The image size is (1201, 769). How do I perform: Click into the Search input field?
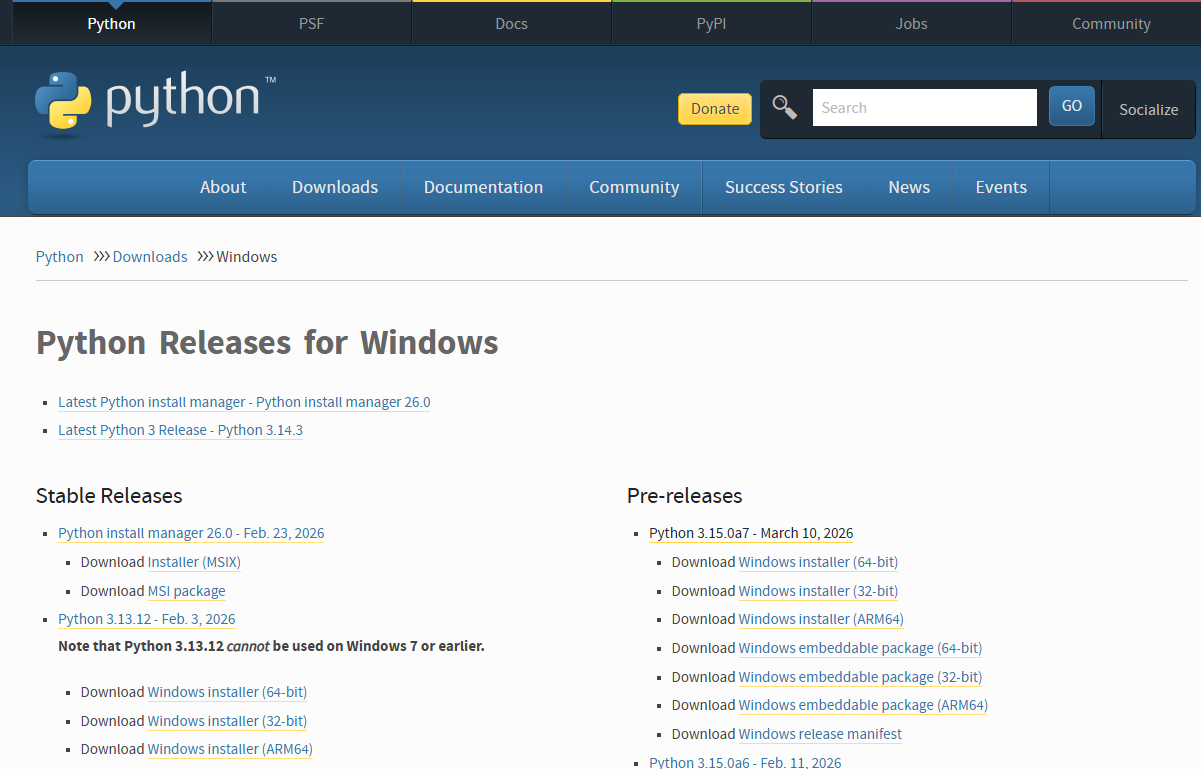point(924,108)
